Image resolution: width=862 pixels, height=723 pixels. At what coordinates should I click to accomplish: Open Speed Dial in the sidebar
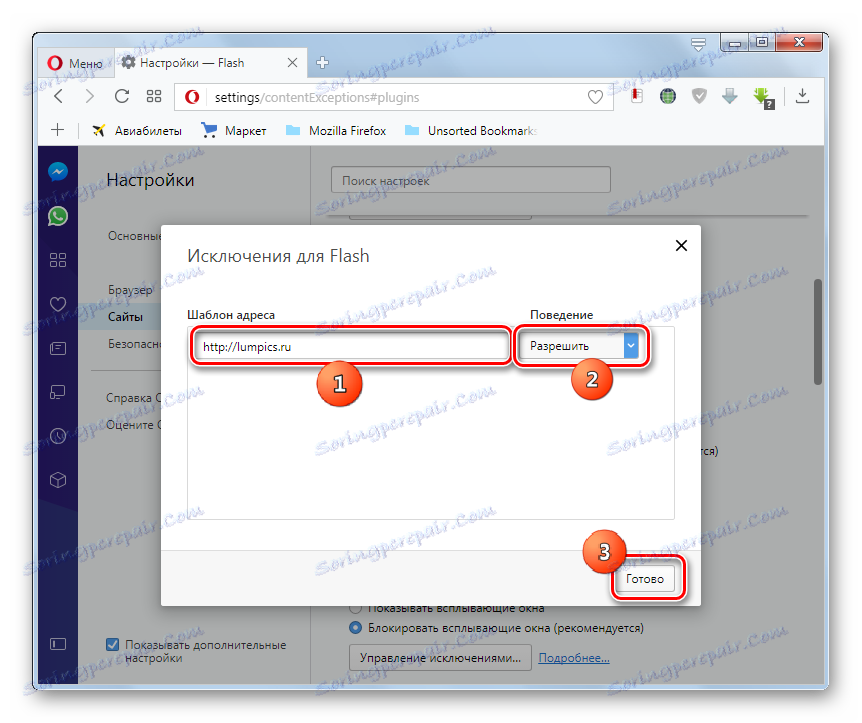58,260
